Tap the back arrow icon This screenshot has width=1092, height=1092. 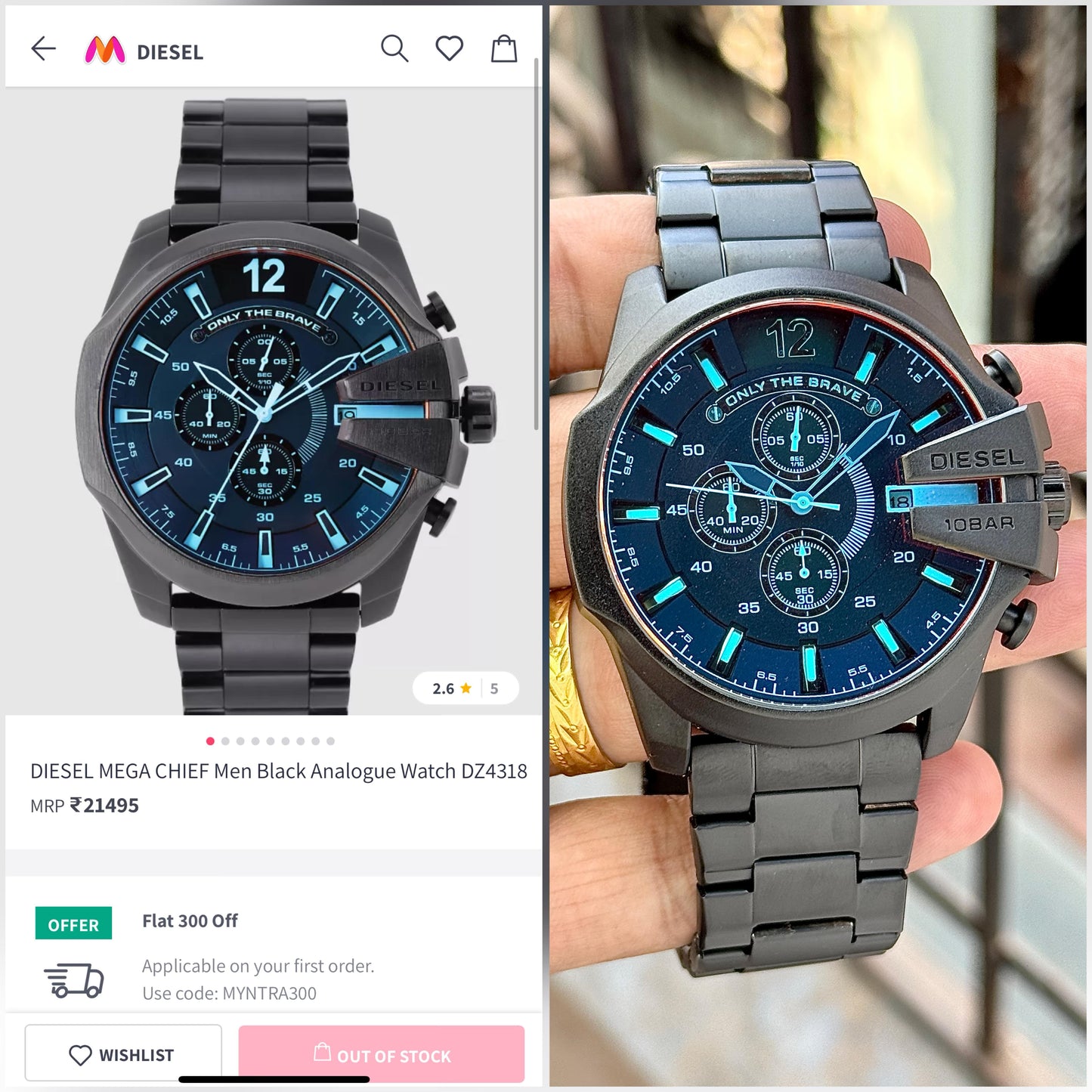pyautogui.click(x=44, y=49)
